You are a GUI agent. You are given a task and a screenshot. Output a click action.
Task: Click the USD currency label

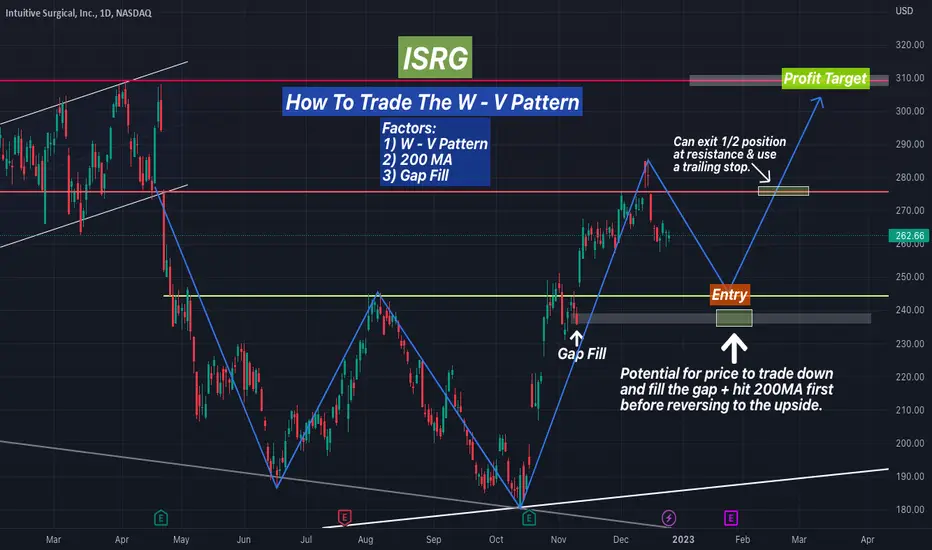coord(904,11)
